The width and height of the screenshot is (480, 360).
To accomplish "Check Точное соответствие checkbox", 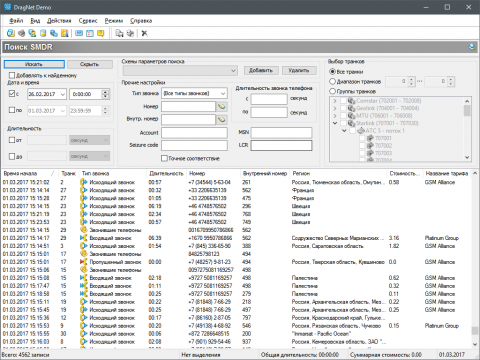I will 164,158.
